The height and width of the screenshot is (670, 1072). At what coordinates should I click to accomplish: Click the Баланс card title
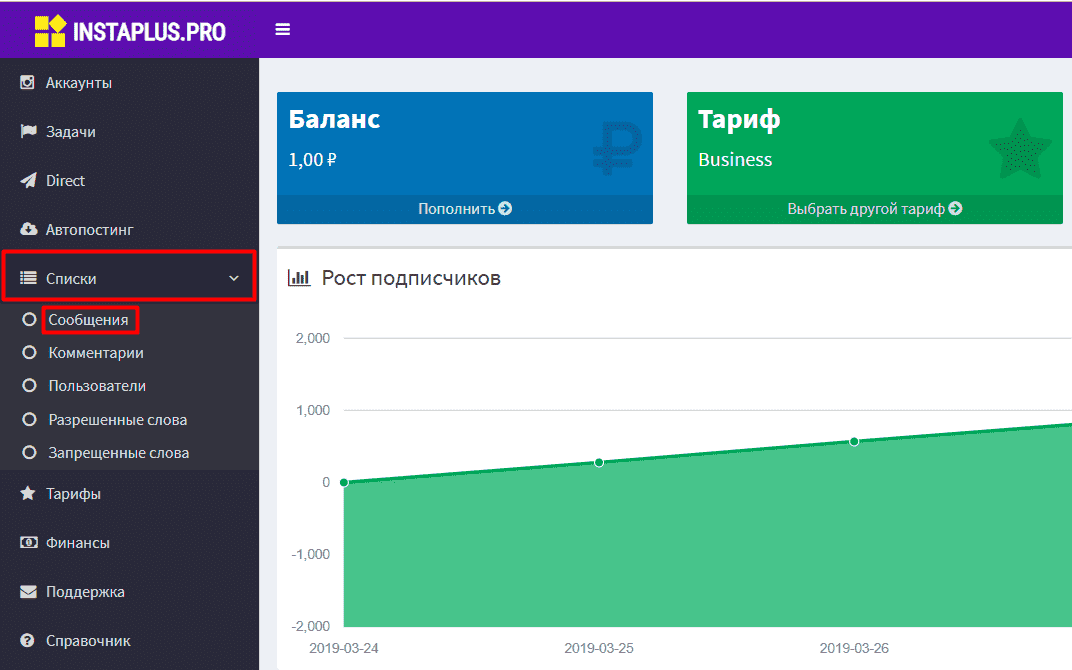tap(334, 119)
